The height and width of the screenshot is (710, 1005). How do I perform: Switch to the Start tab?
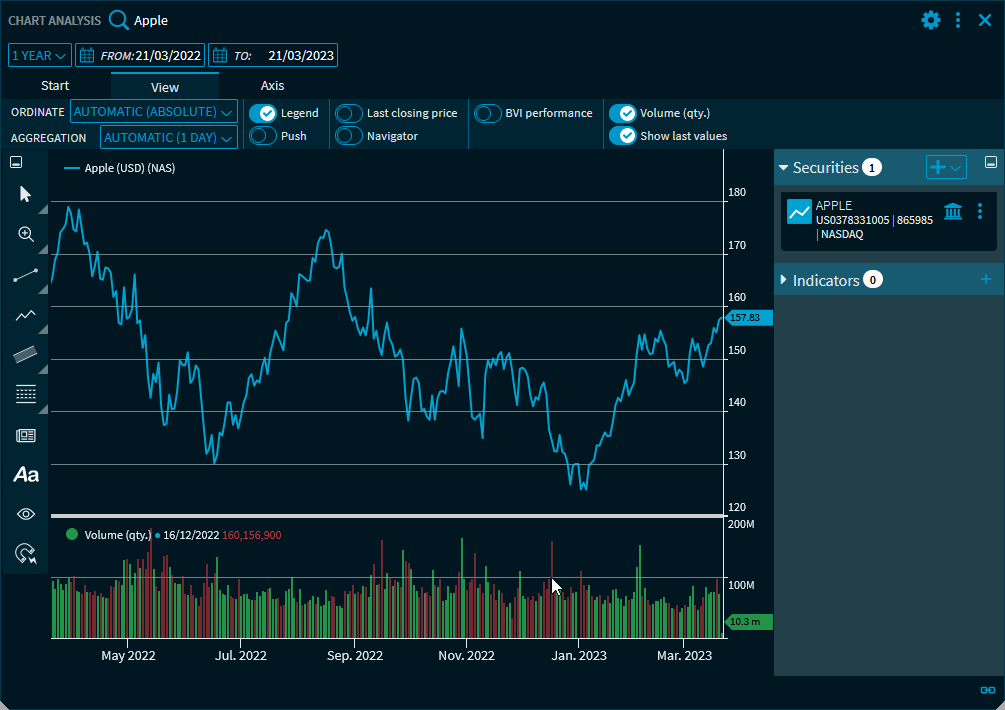[x=55, y=86]
